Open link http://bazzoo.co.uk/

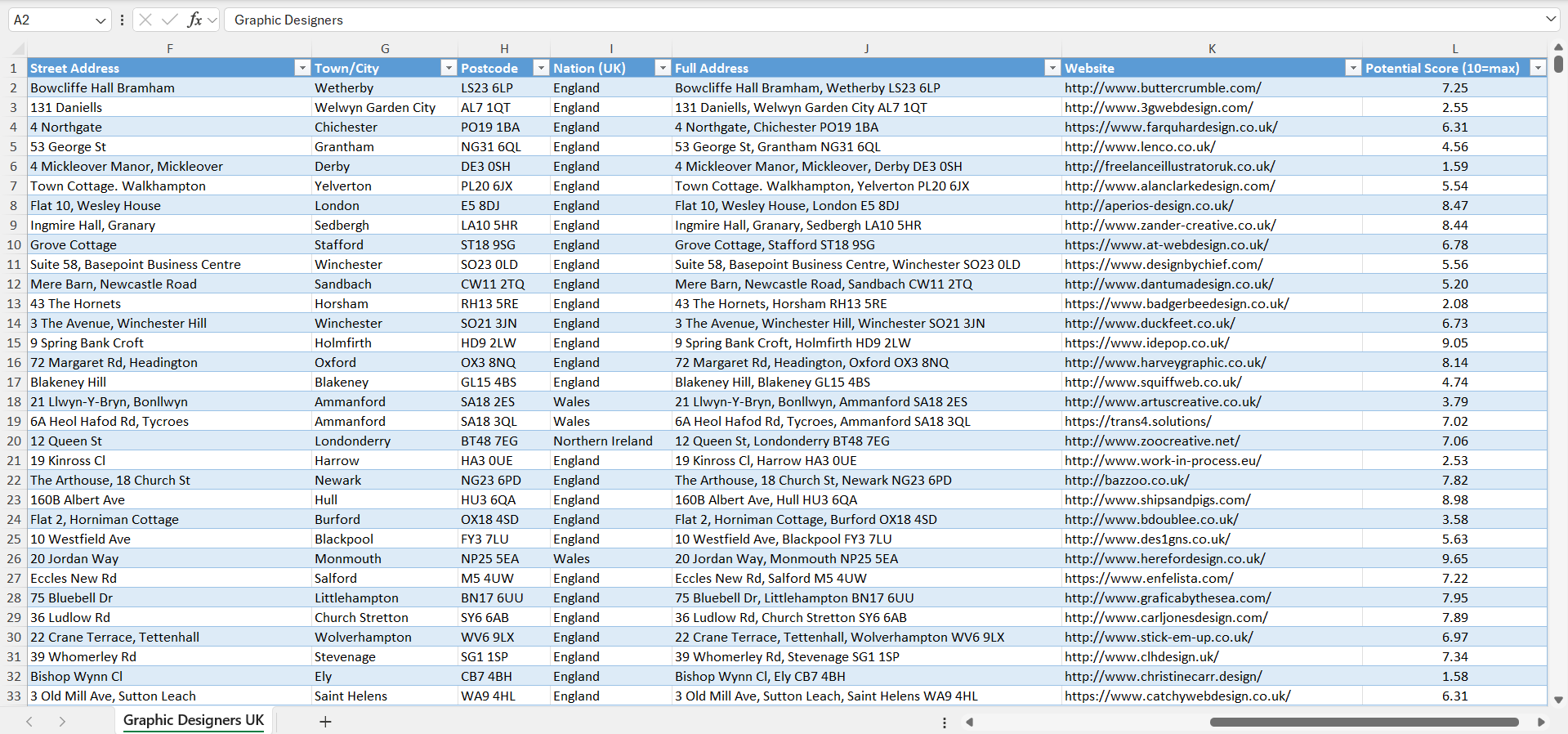tap(1127, 481)
